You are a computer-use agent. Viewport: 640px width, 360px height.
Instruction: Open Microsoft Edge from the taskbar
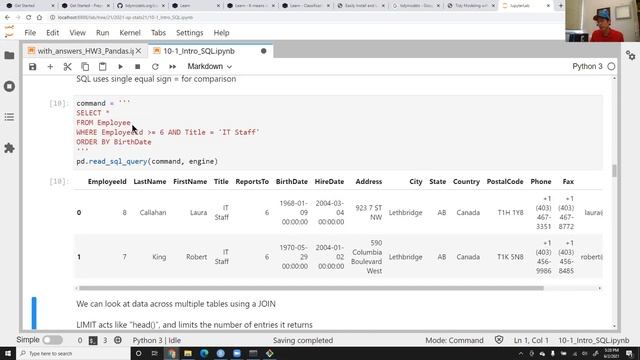click(204, 353)
